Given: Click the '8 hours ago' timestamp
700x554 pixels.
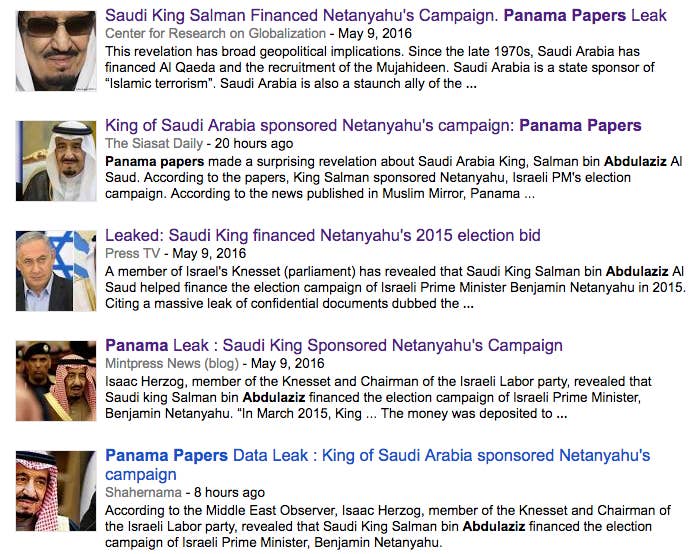Looking at the screenshot, I should click(x=229, y=492).
